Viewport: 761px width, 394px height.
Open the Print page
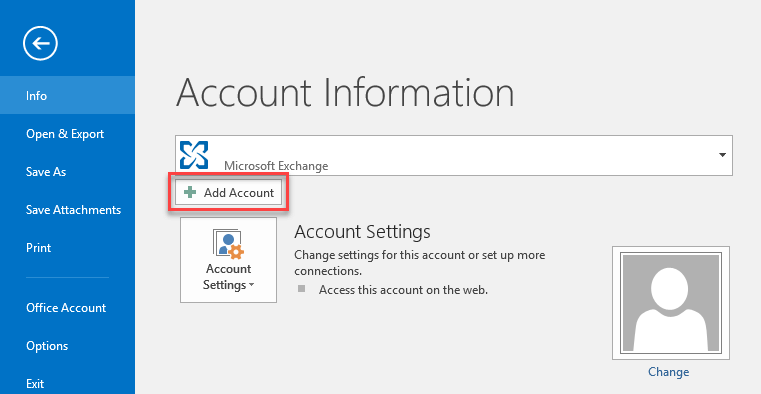(x=67, y=247)
